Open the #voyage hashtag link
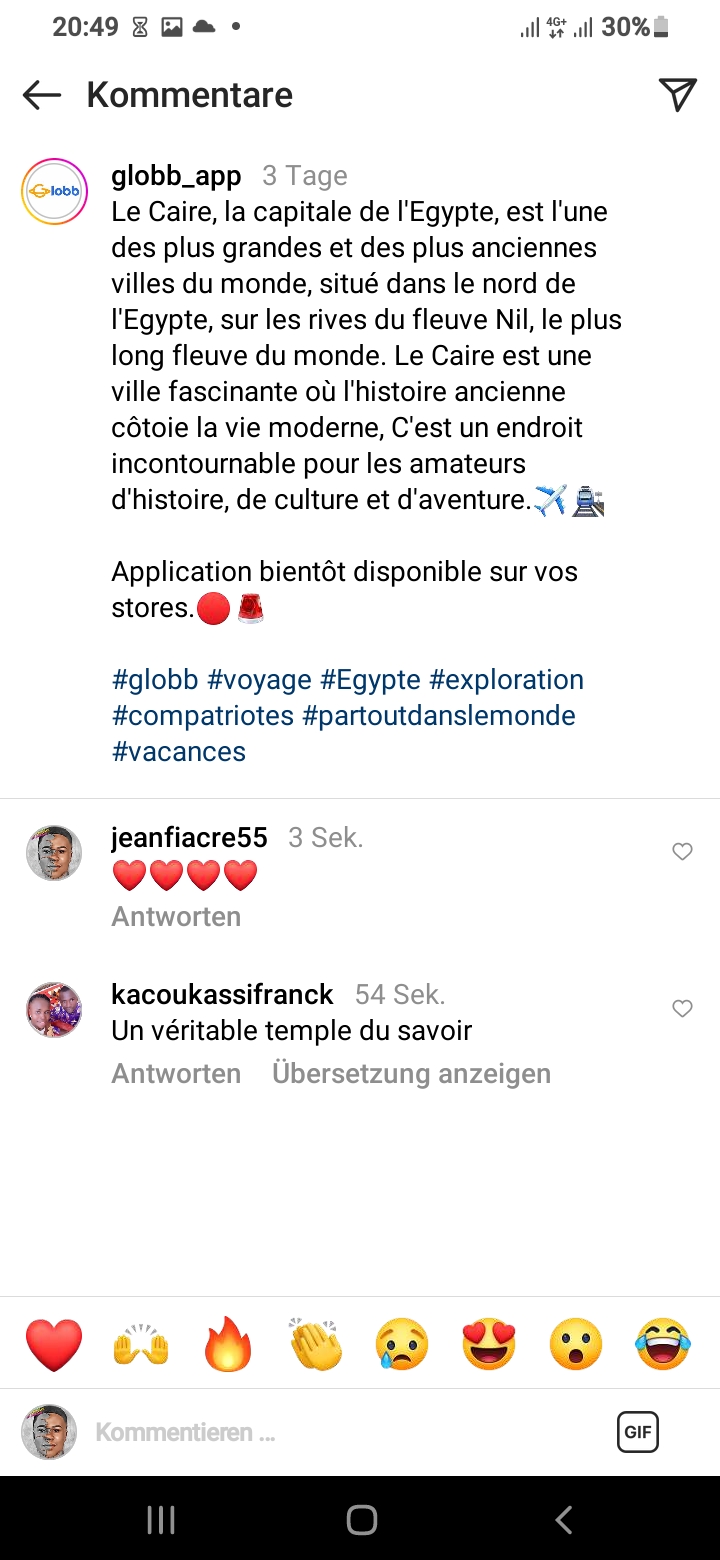 click(x=259, y=680)
